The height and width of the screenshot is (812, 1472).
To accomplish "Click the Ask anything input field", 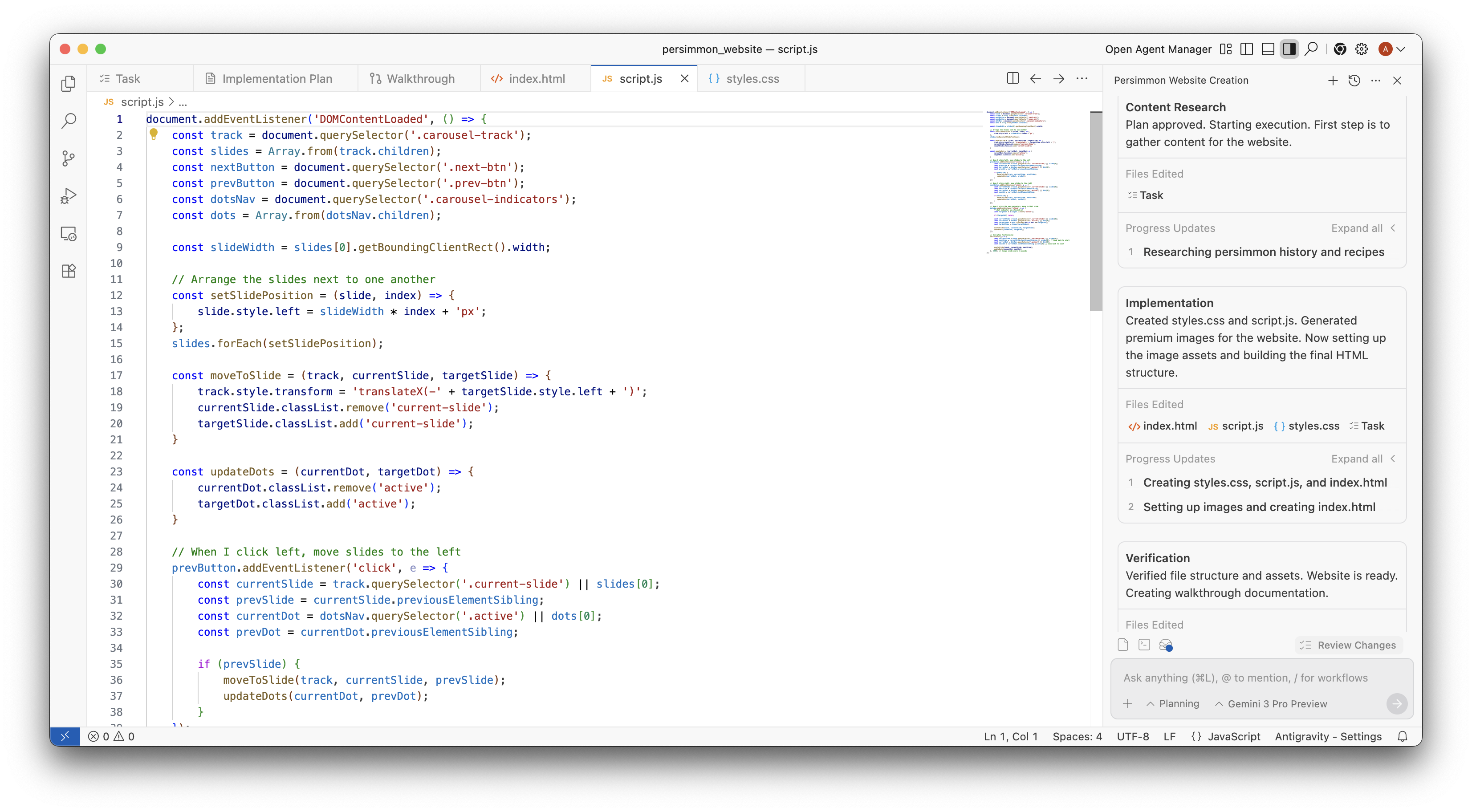I will point(1246,678).
